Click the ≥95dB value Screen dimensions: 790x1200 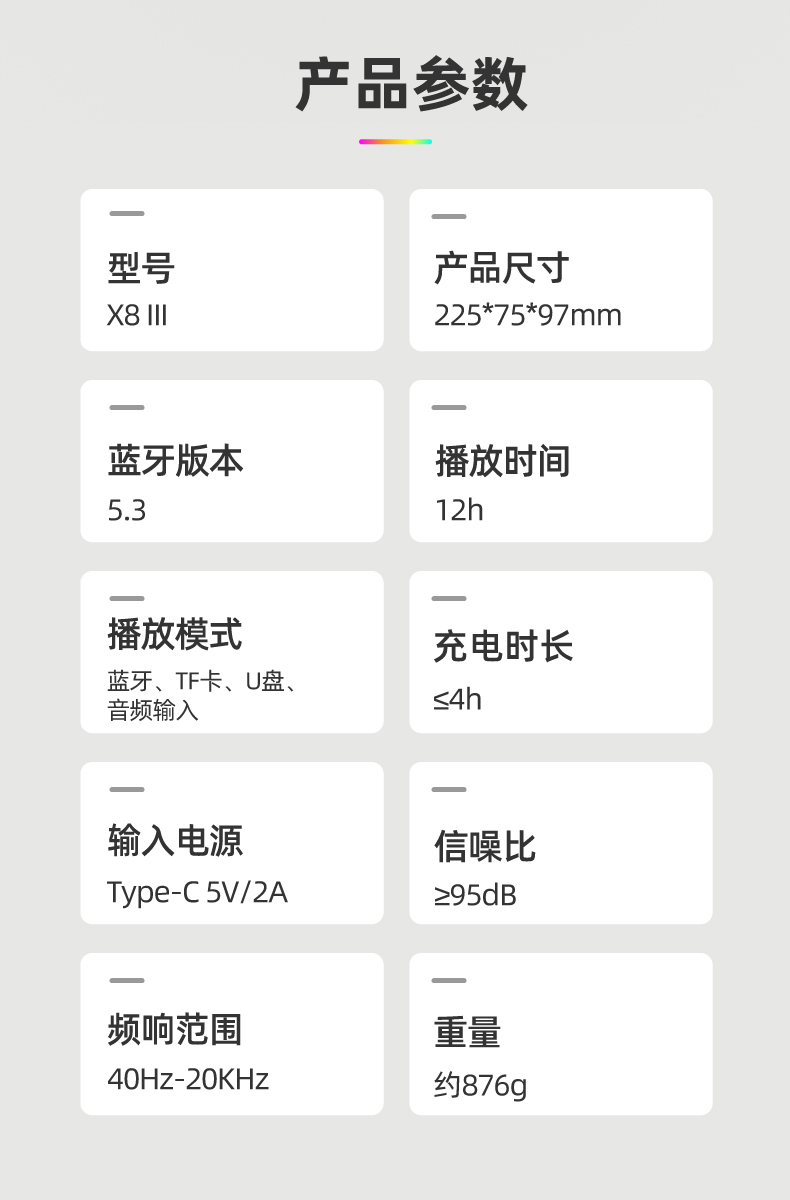coord(475,895)
